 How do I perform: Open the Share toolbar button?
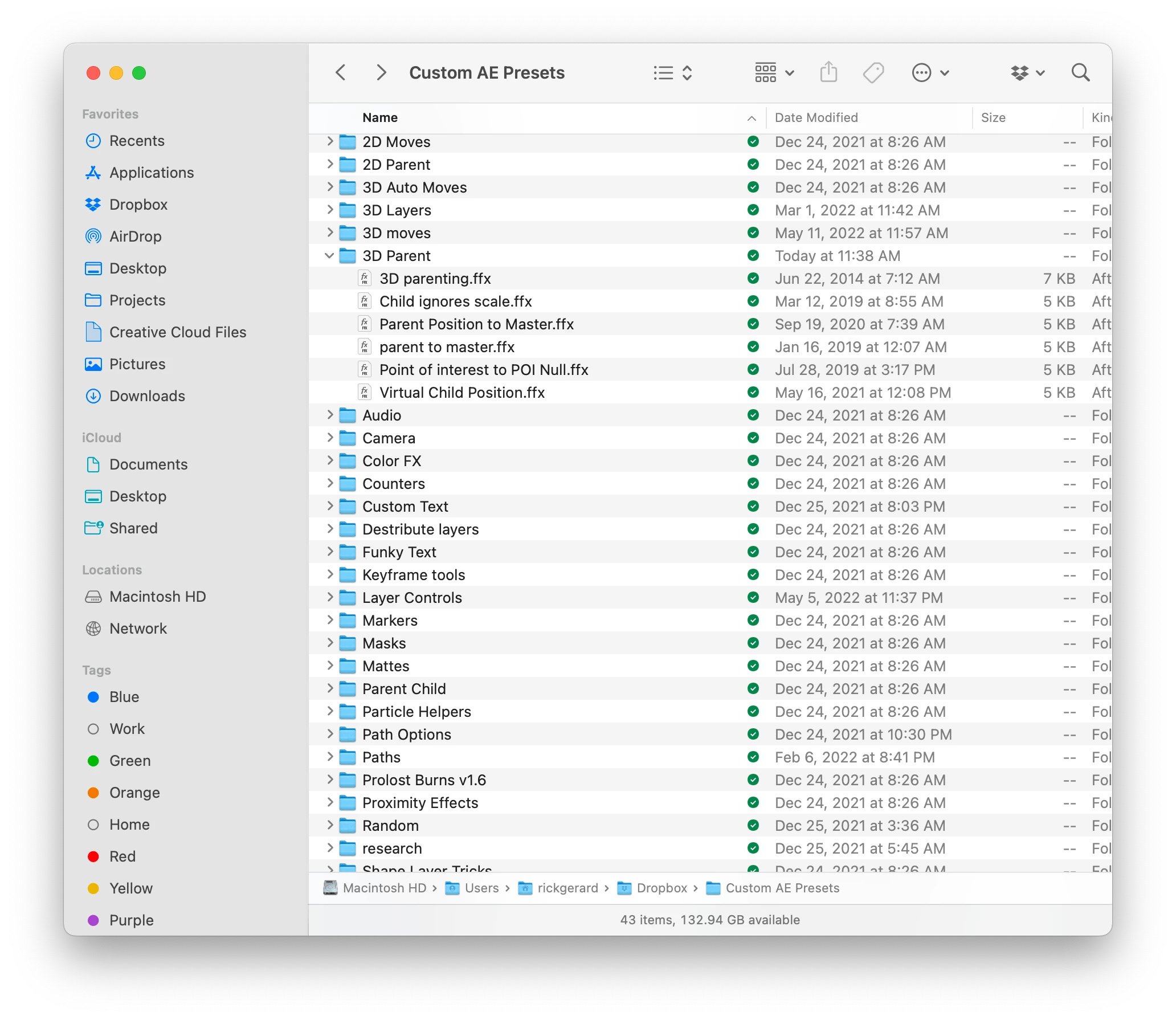tap(828, 72)
